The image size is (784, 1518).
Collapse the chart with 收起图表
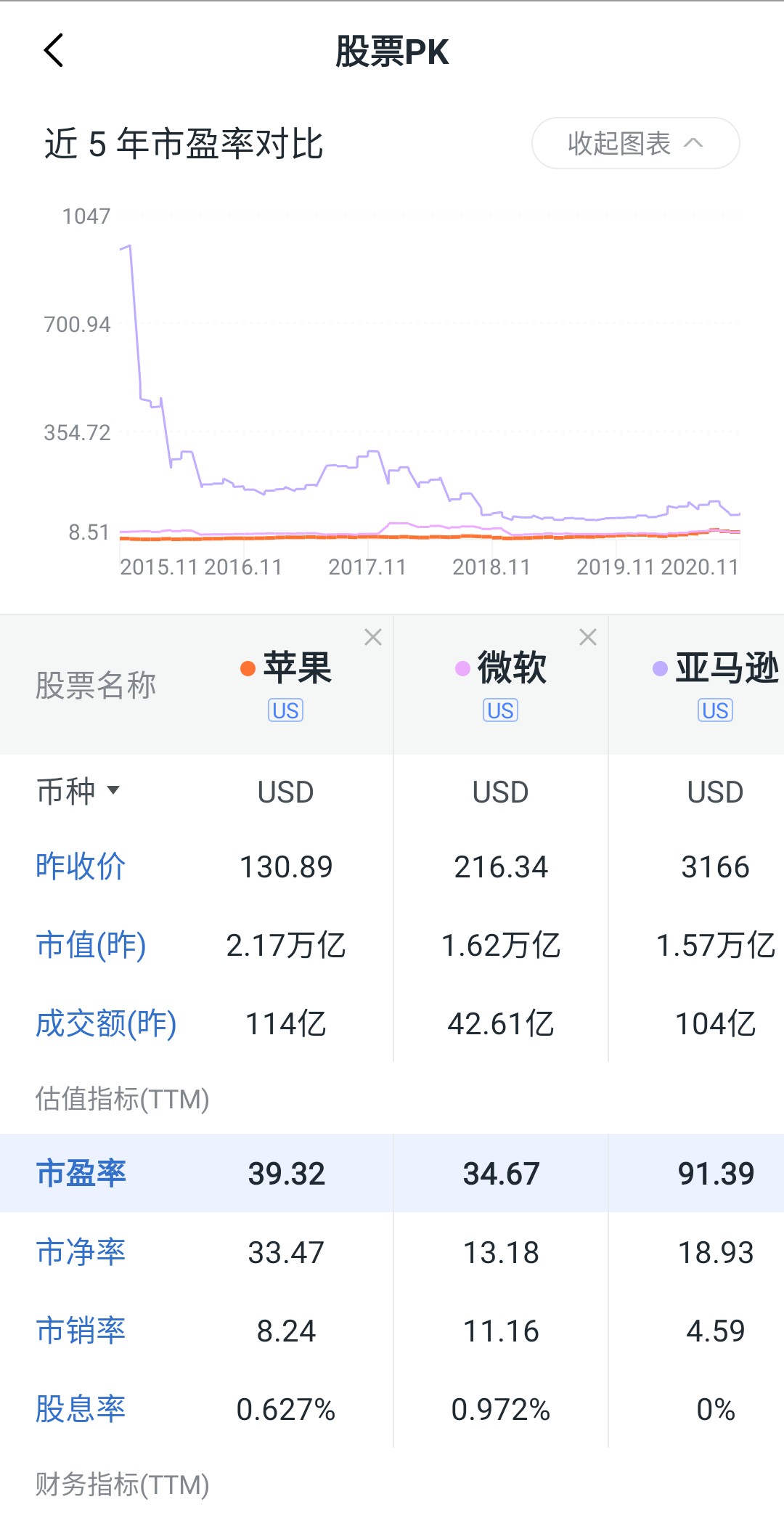click(x=635, y=143)
